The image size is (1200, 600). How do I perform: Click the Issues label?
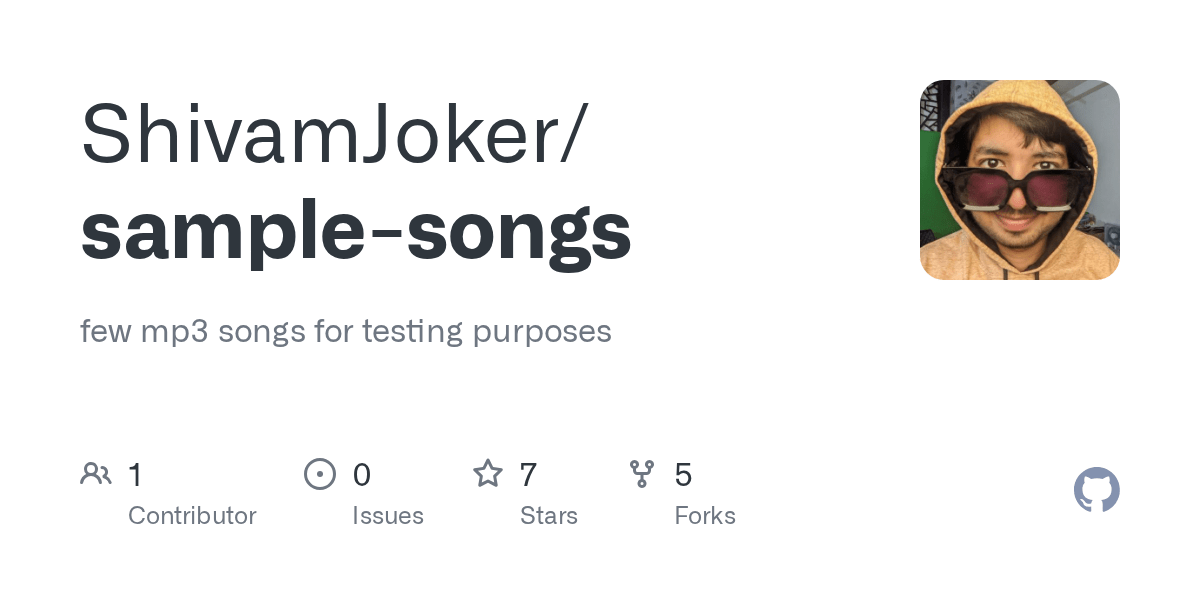click(388, 516)
